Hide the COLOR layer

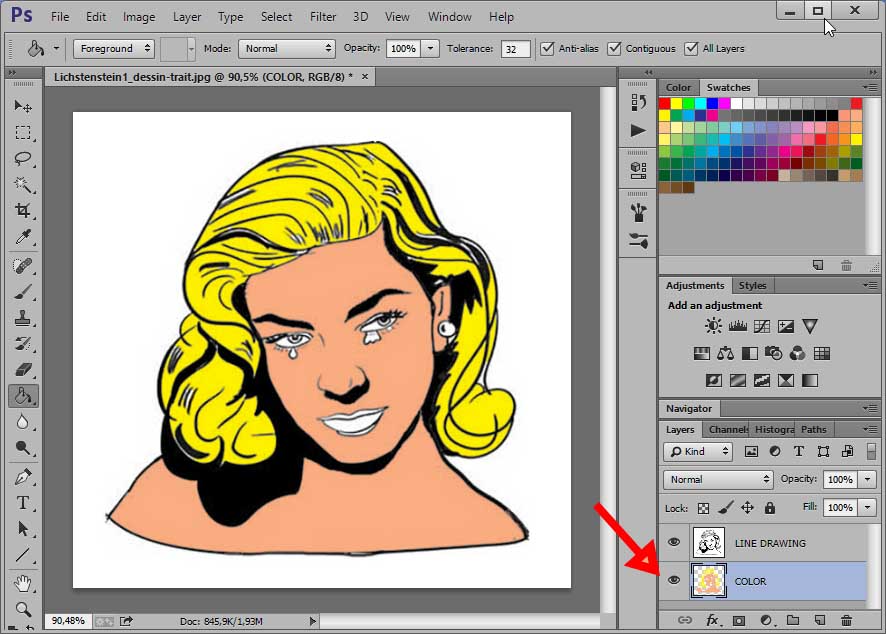point(674,580)
